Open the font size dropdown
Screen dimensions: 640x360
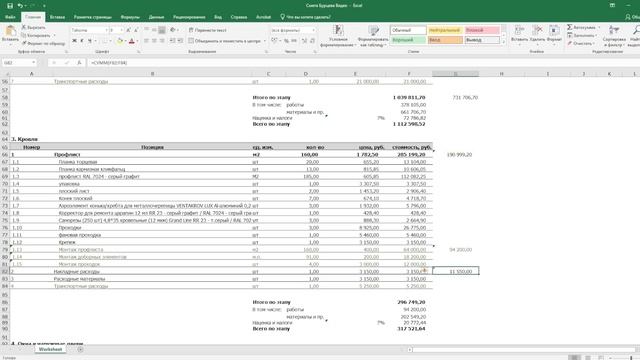click(121, 30)
